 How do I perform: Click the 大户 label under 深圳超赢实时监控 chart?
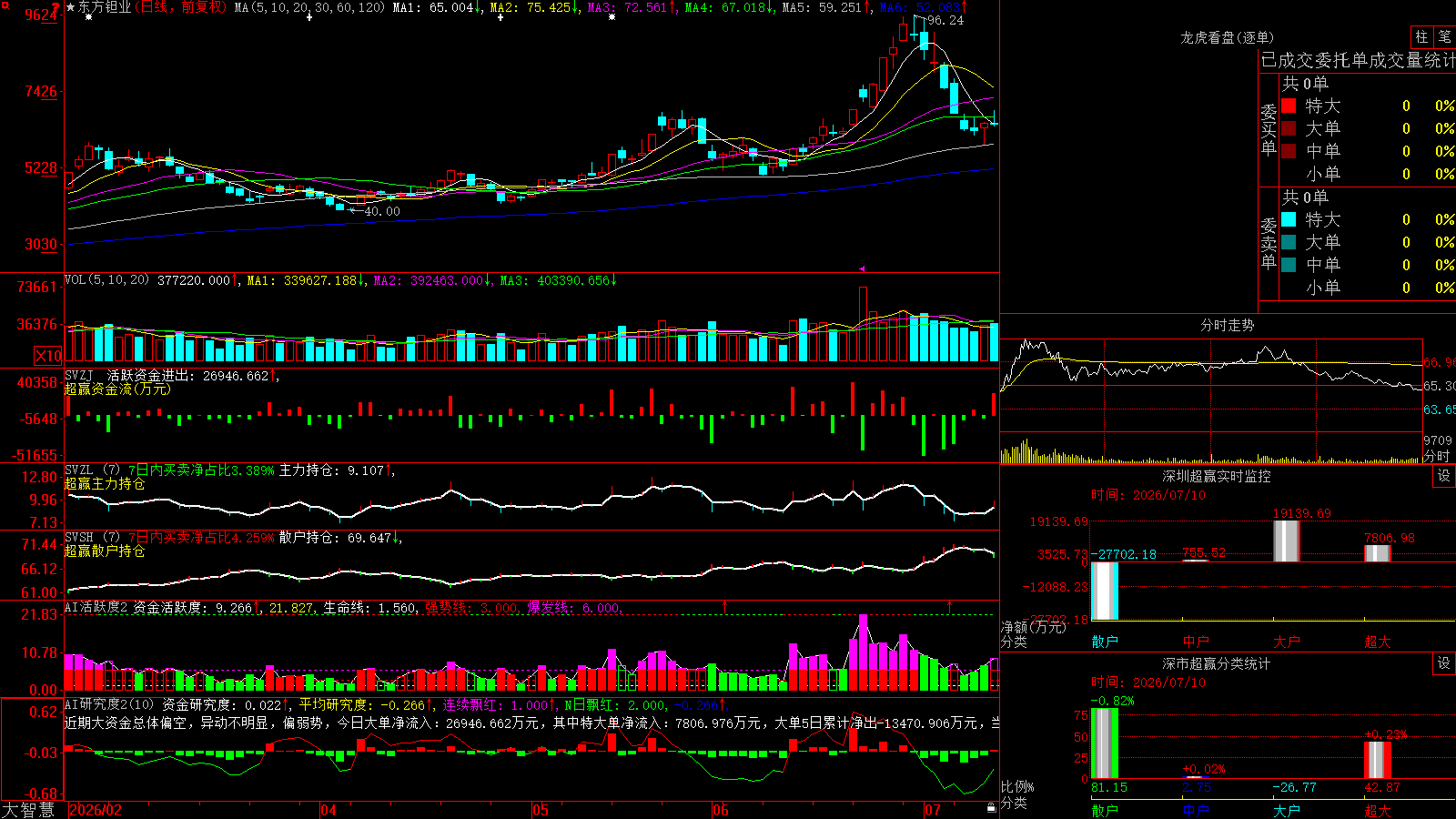(x=1287, y=642)
